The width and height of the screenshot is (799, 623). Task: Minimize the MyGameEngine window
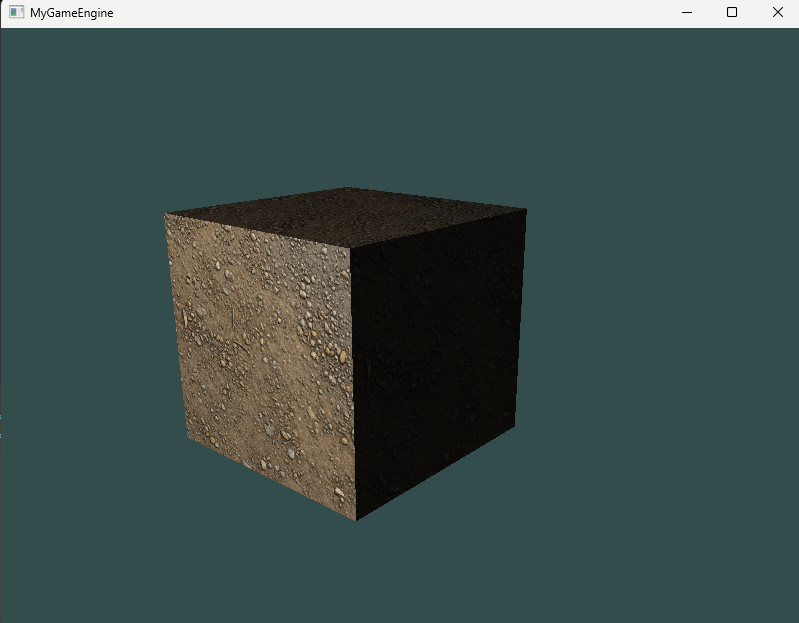point(687,12)
